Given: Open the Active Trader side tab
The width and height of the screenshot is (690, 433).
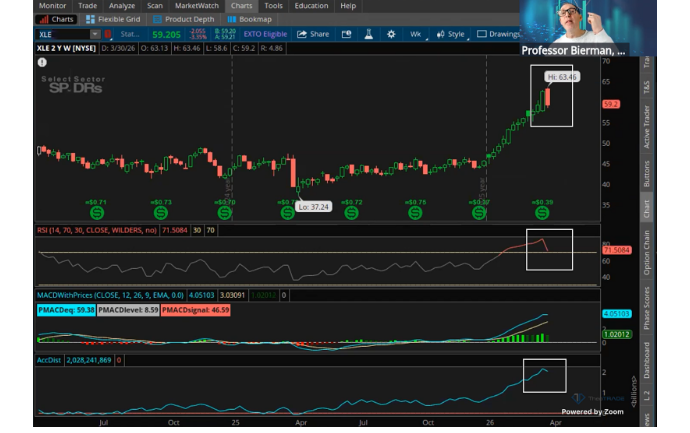Looking at the screenshot, I should tap(646, 127).
